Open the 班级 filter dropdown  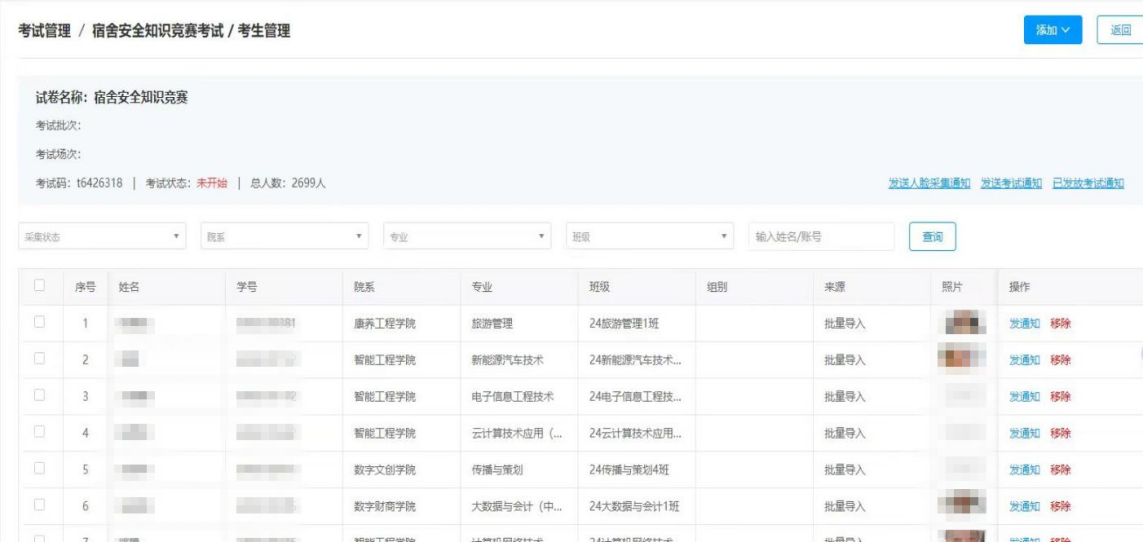pyautogui.click(x=650, y=237)
